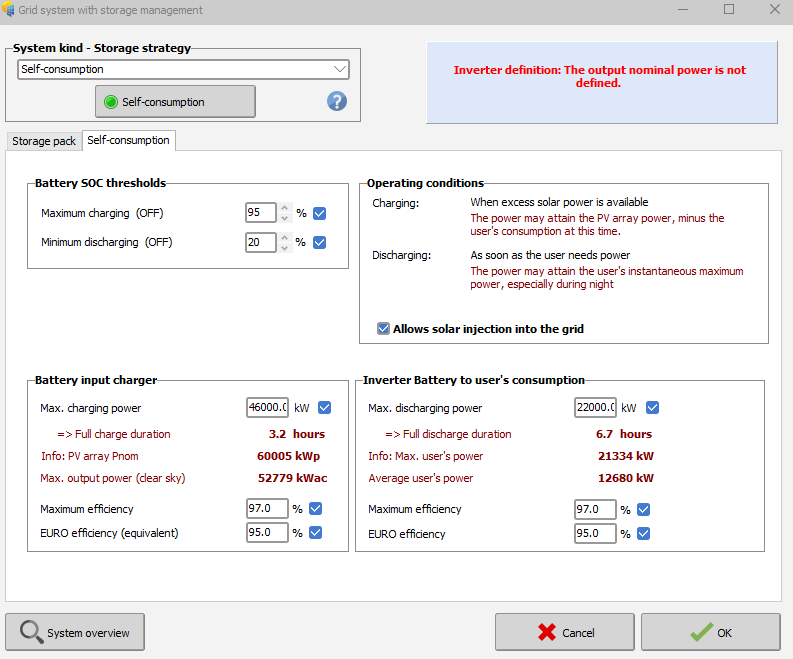Confirm with the green OK button
The image size is (793, 659).
point(711,632)
